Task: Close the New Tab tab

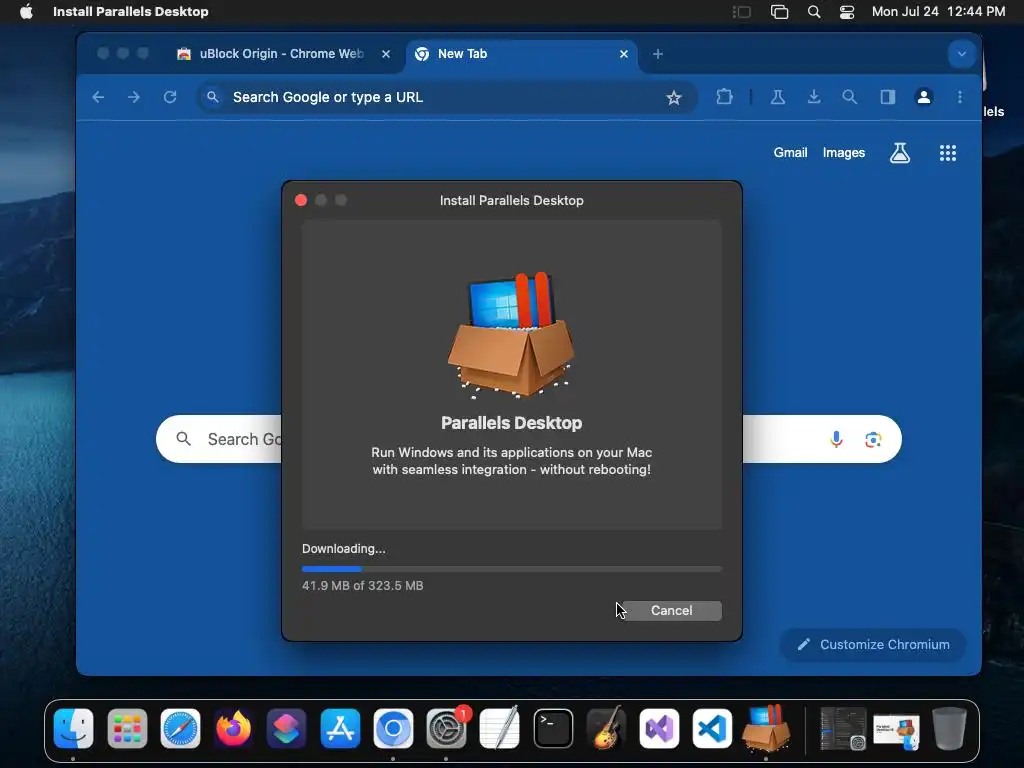Action: [x=624, y=54]
